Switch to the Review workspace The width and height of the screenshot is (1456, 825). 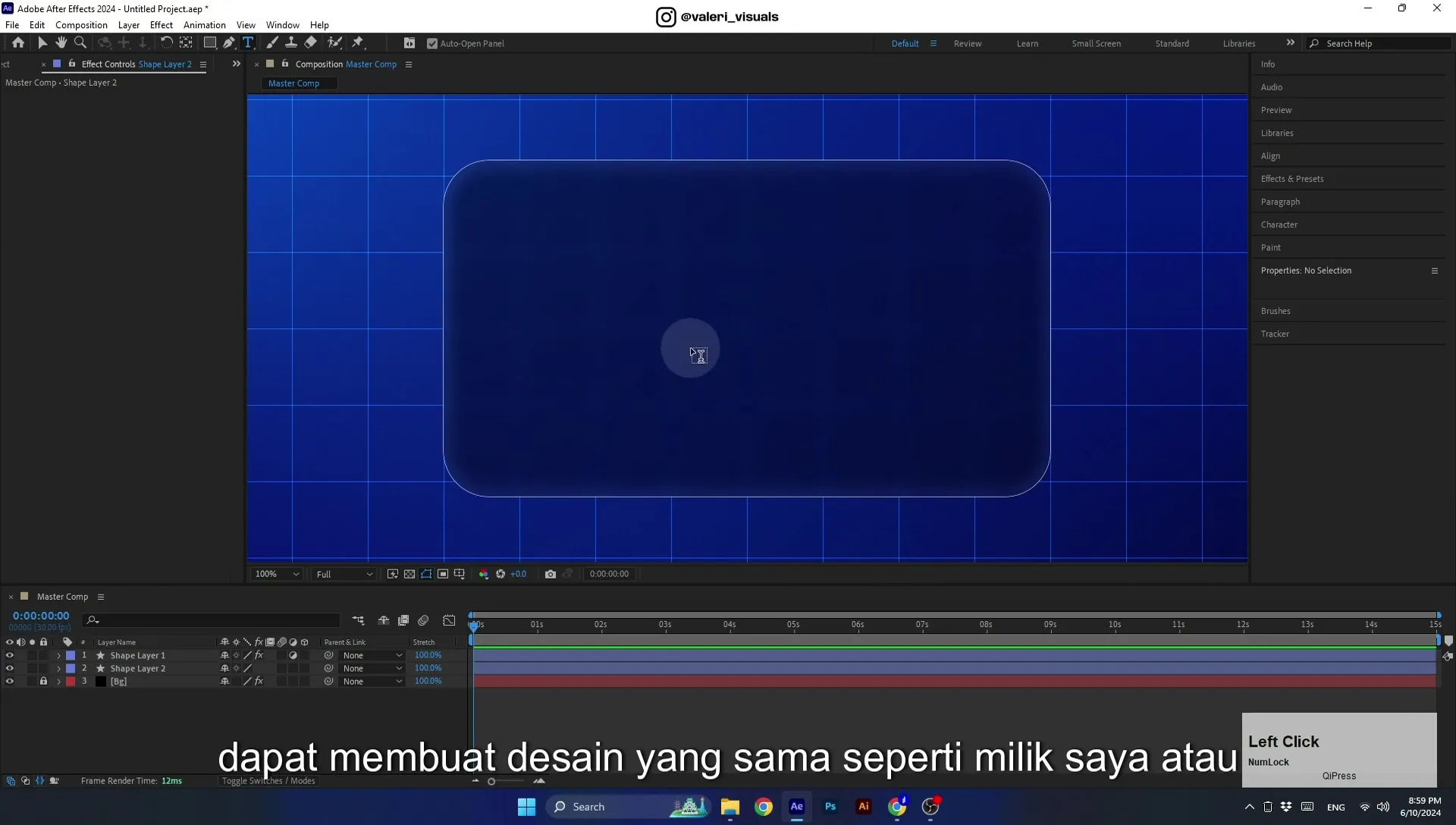tap(967, 43)
